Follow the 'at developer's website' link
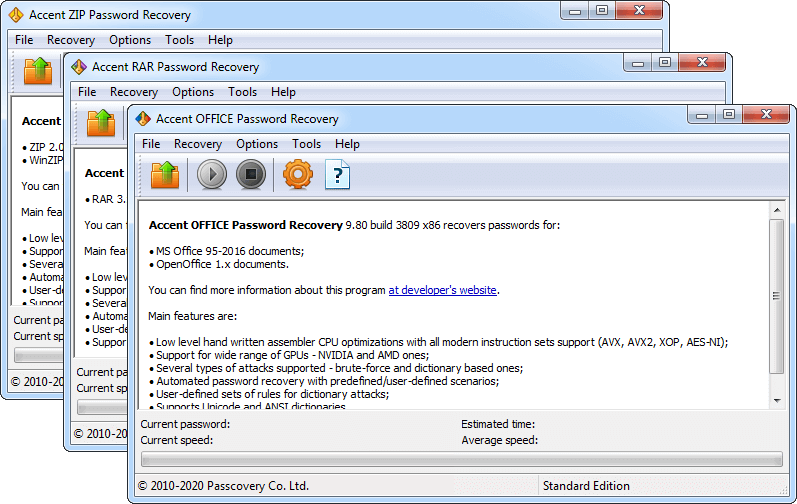This screenshot has width=797, height=504. (x=442, y=290)
